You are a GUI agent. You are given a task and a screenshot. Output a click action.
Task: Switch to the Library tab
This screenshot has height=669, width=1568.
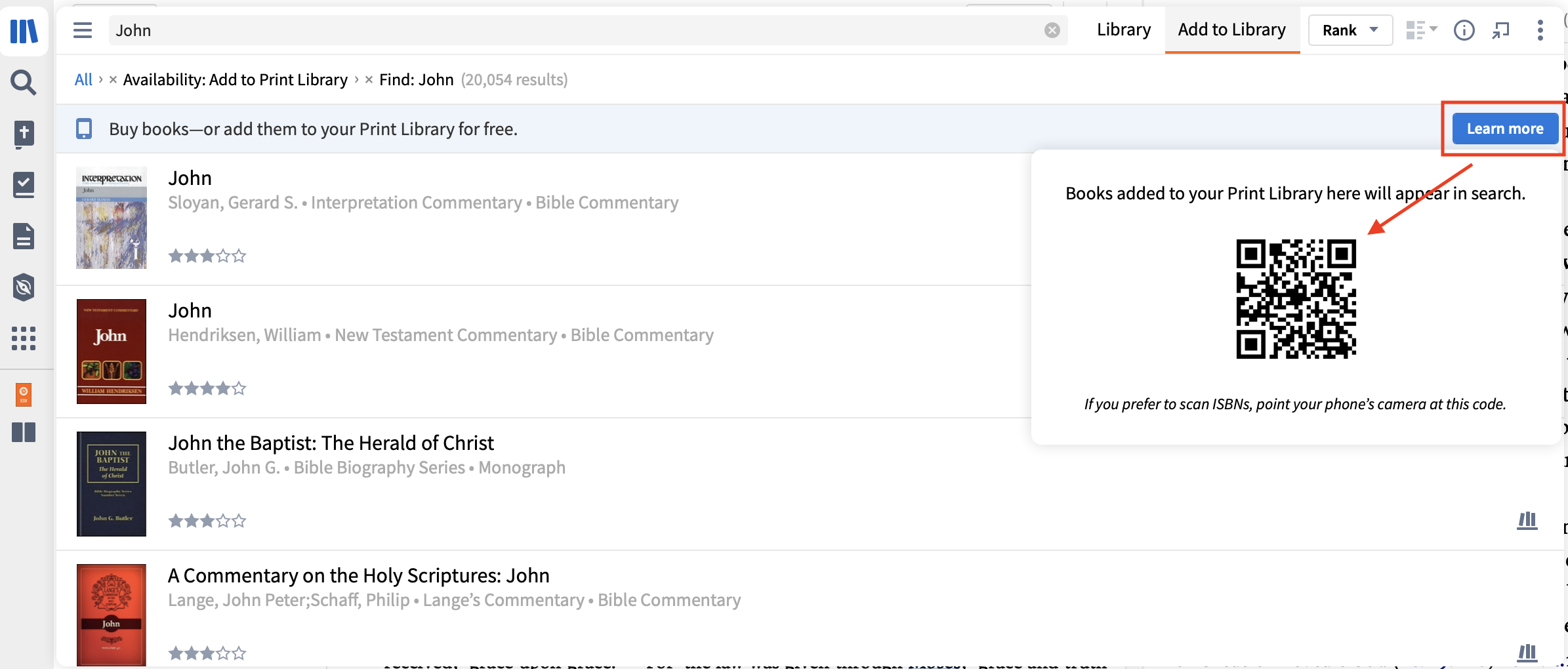point(1124,30)
